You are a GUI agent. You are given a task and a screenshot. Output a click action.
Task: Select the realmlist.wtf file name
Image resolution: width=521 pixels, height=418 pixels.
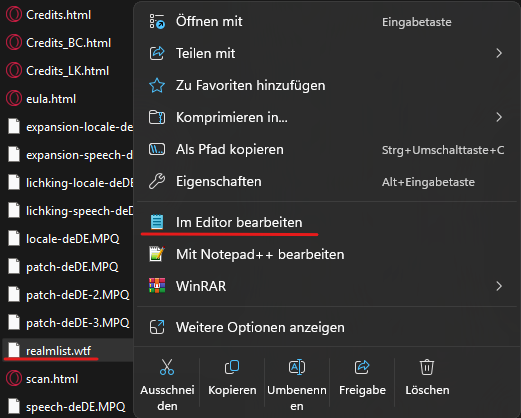click(58, 351)
